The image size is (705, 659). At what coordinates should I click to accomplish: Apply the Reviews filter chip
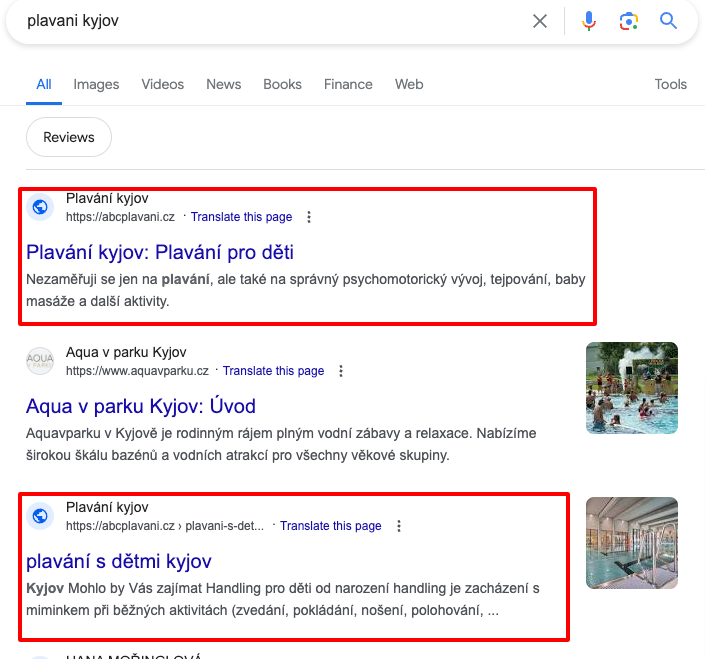point(69,137)
